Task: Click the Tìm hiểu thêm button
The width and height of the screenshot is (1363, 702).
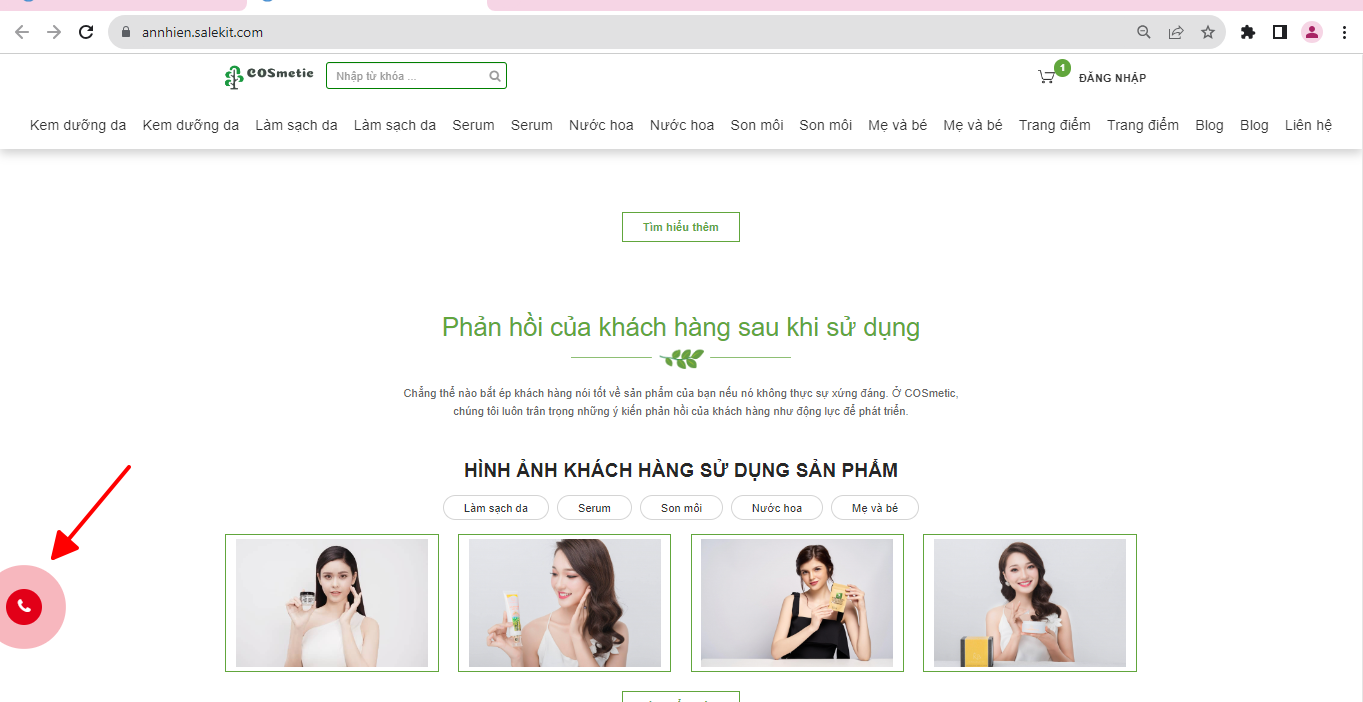Action: coord(680,227)
